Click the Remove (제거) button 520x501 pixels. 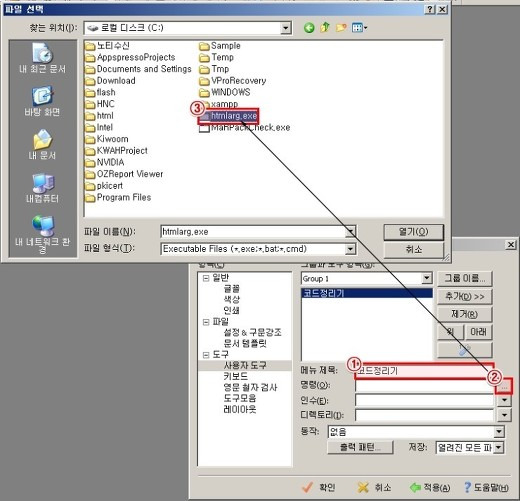tap(465, 314)
